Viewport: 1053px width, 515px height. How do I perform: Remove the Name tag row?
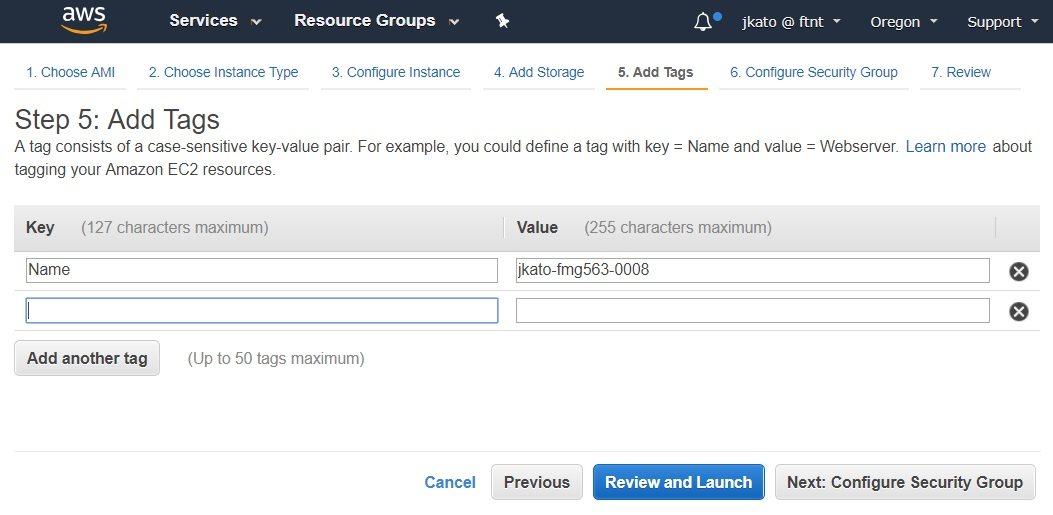[1018, 271]
